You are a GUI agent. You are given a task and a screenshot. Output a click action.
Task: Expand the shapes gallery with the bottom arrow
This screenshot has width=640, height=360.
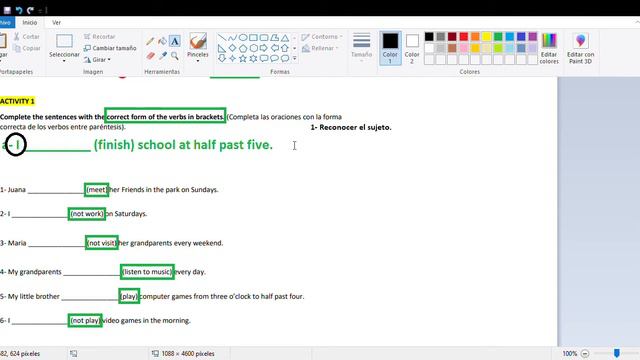(294, 59)
